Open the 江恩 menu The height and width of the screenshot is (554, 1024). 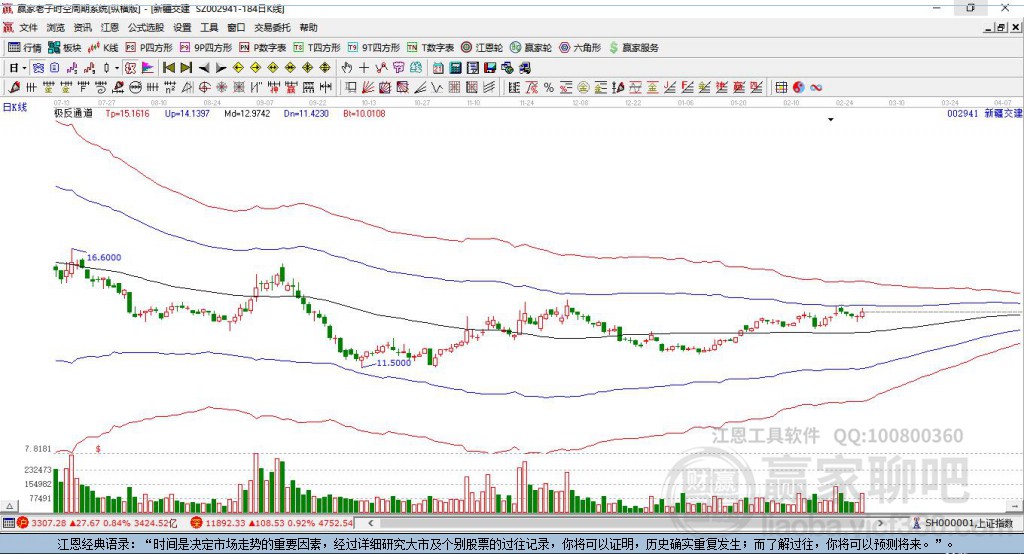pos(110,27)
